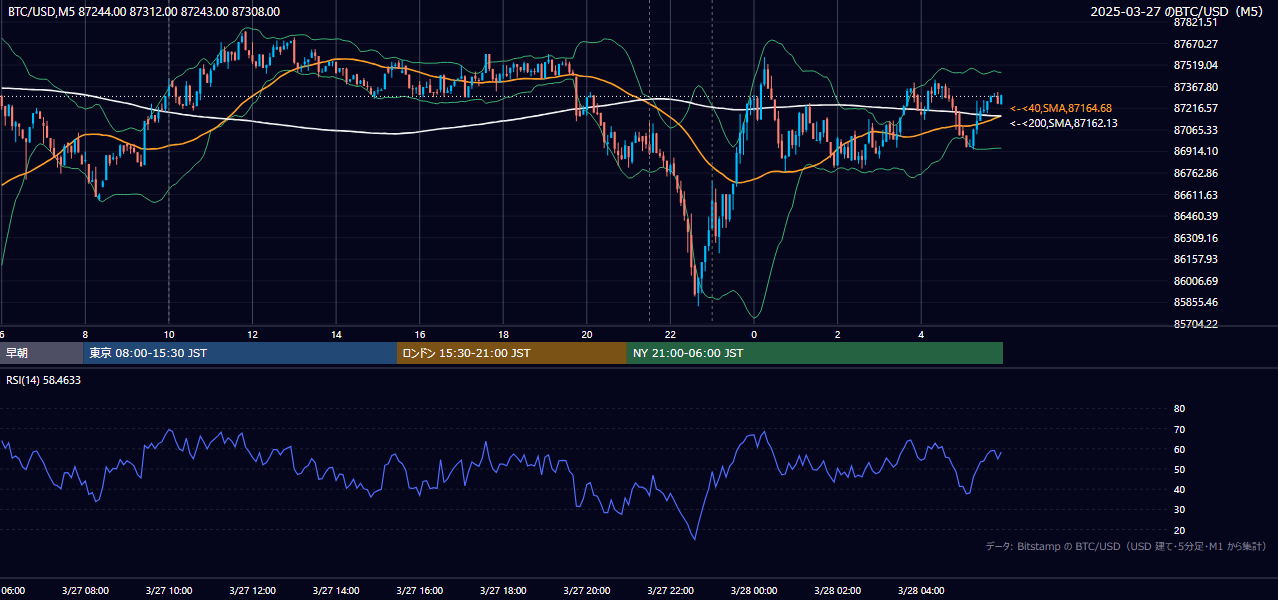The width and height of the screenshot is (1278, 600).
Task: Click the RSI scale value 60
Action: (x=1179, y=449)
